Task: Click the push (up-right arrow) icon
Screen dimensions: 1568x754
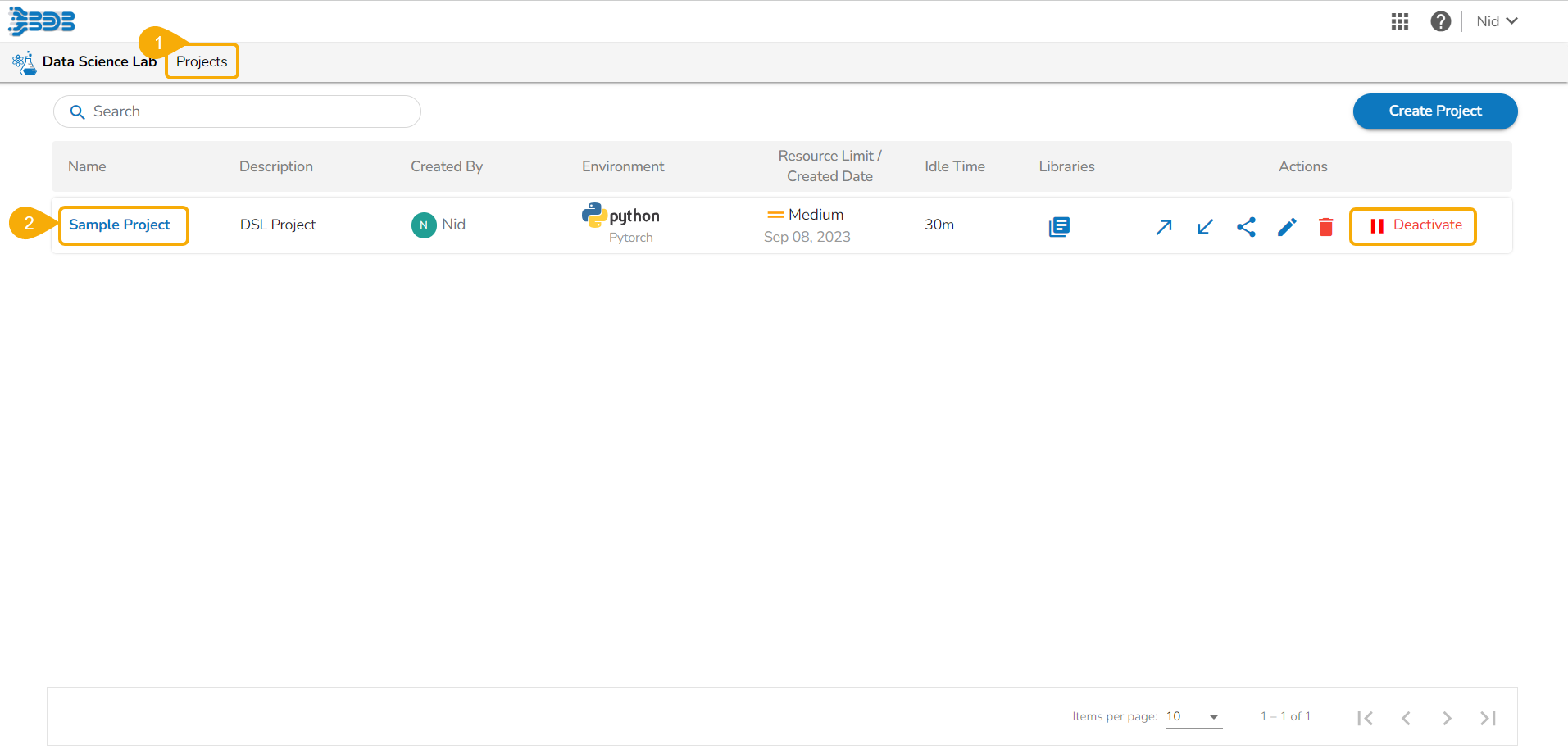Action: [x=1164, y=227]
